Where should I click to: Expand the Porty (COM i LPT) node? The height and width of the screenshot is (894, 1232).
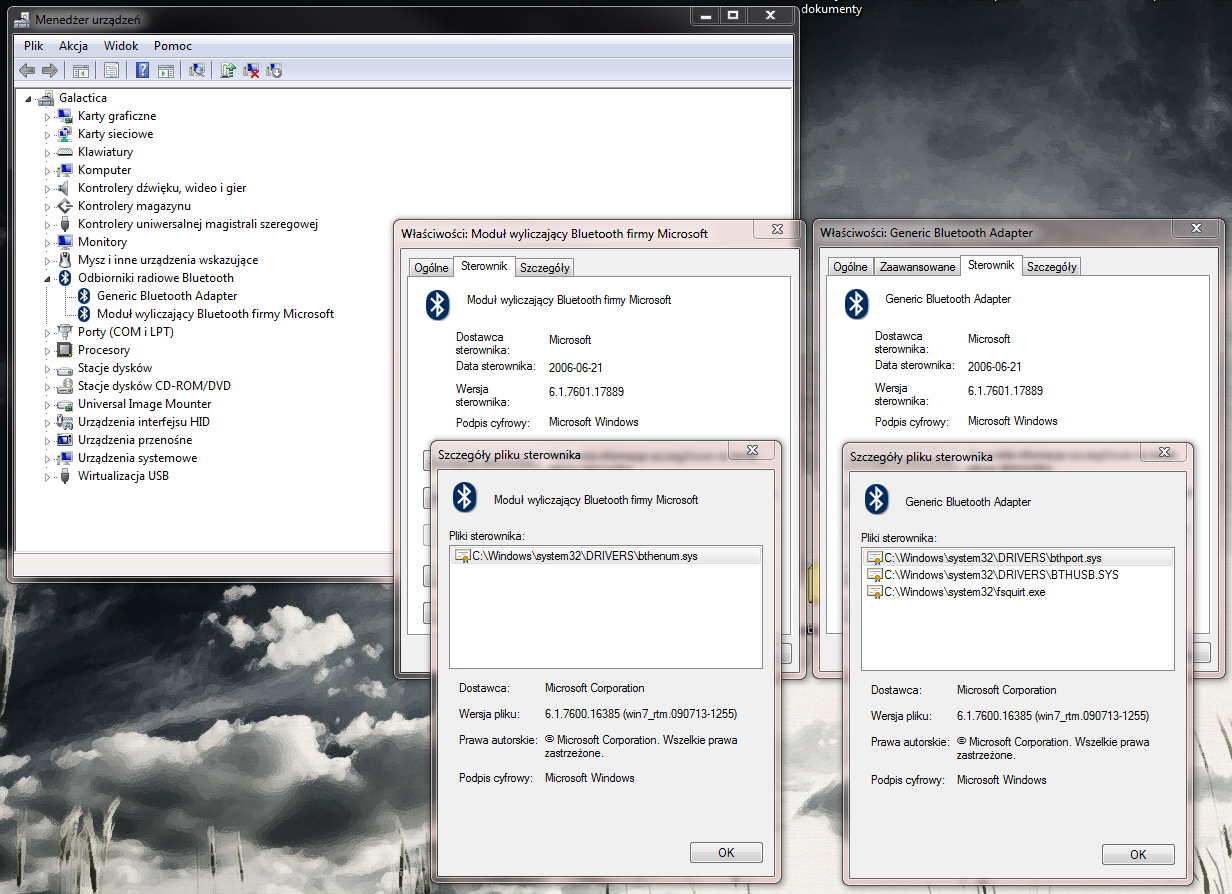click(x=46, y=332)
